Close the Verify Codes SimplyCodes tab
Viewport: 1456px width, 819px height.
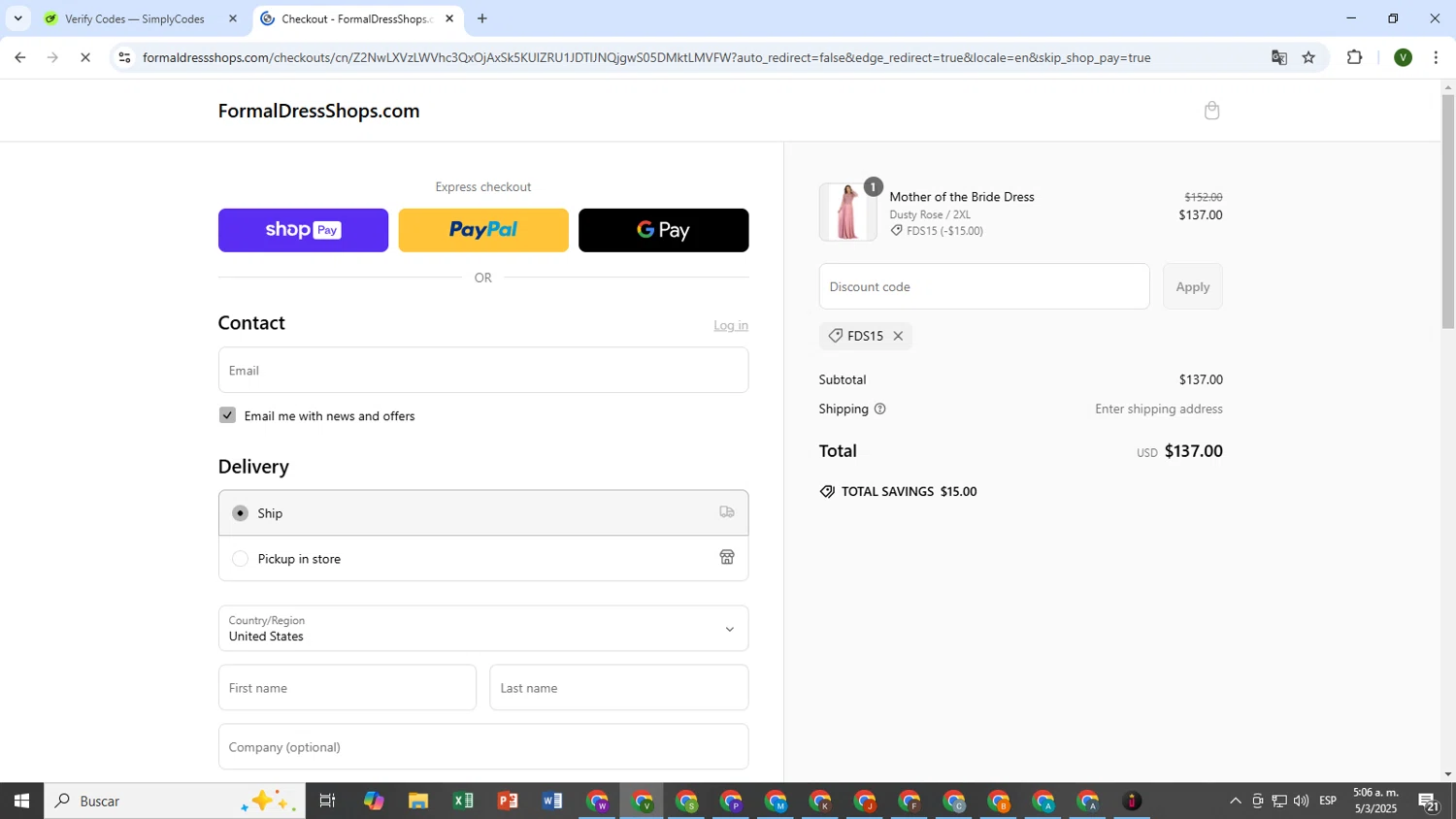click(232, 18)
